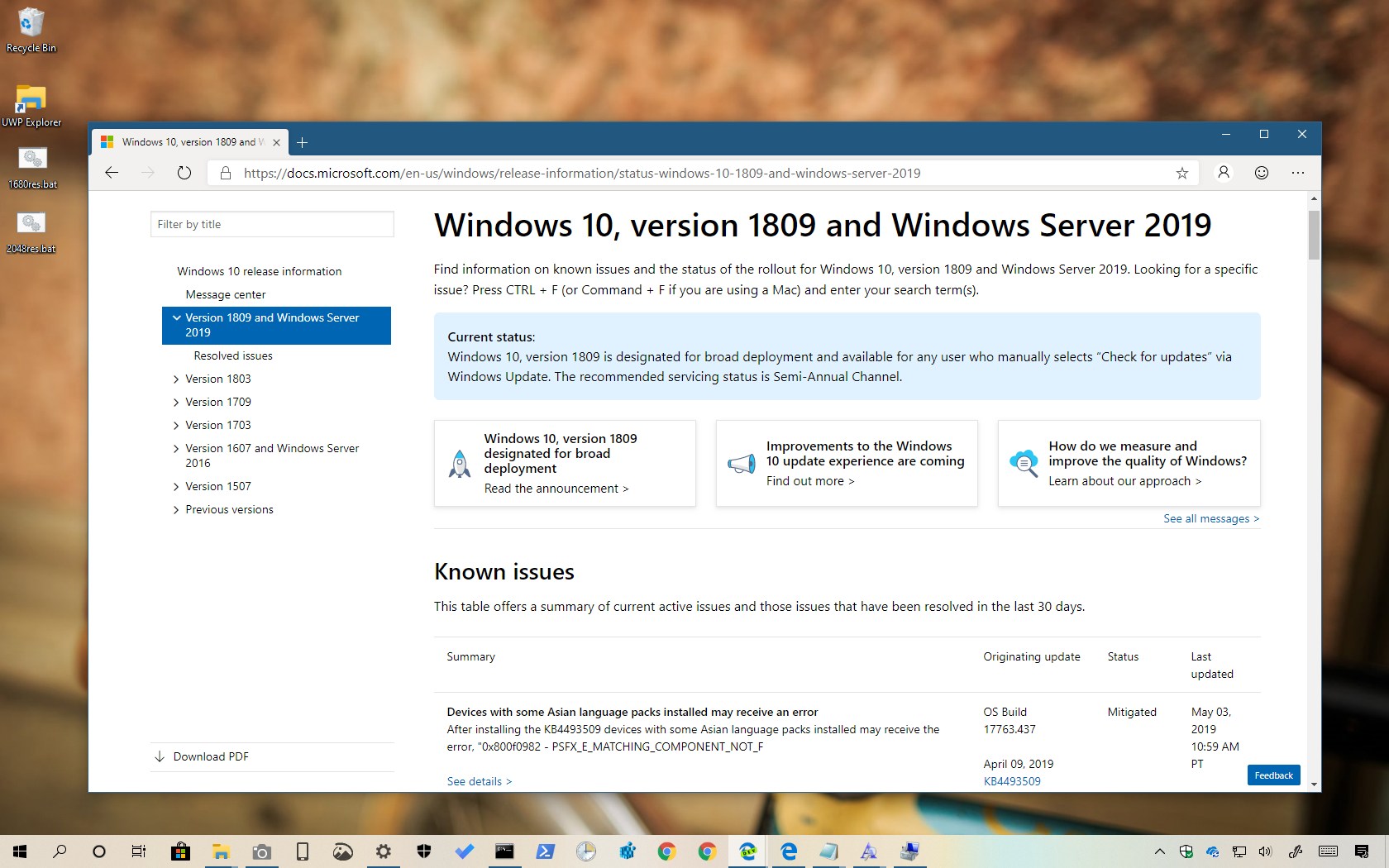
Task: Click the address bar URL
Action: pos(582,173)
